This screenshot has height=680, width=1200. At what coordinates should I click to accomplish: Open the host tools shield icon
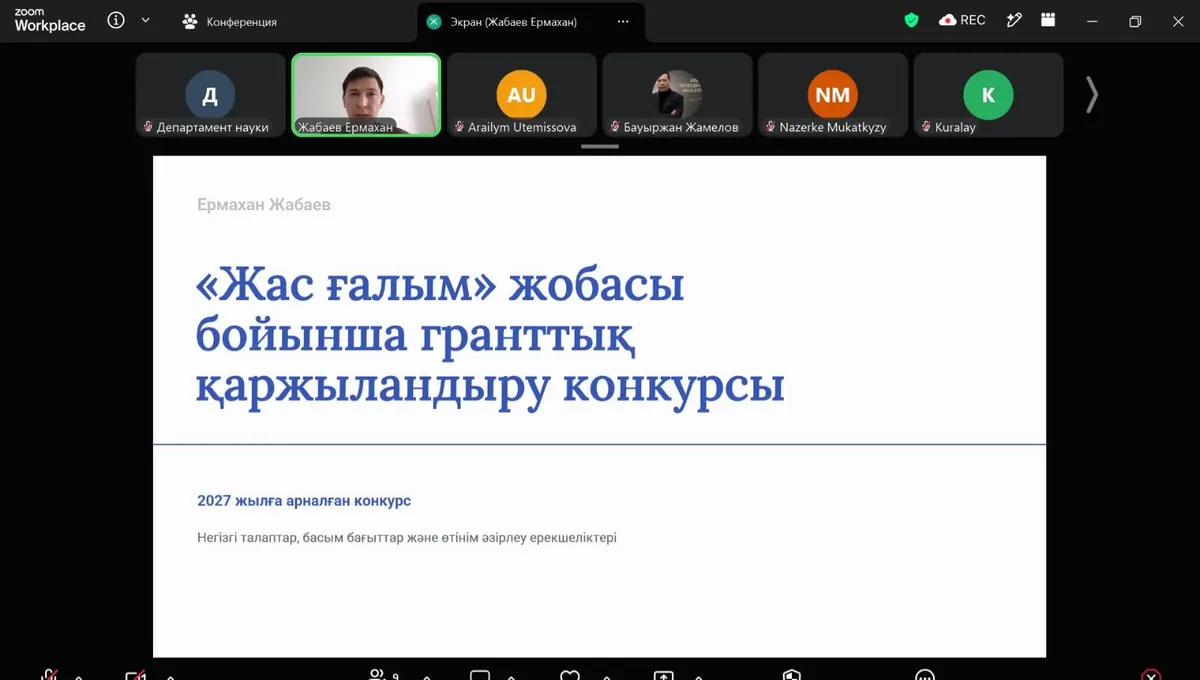792,676
